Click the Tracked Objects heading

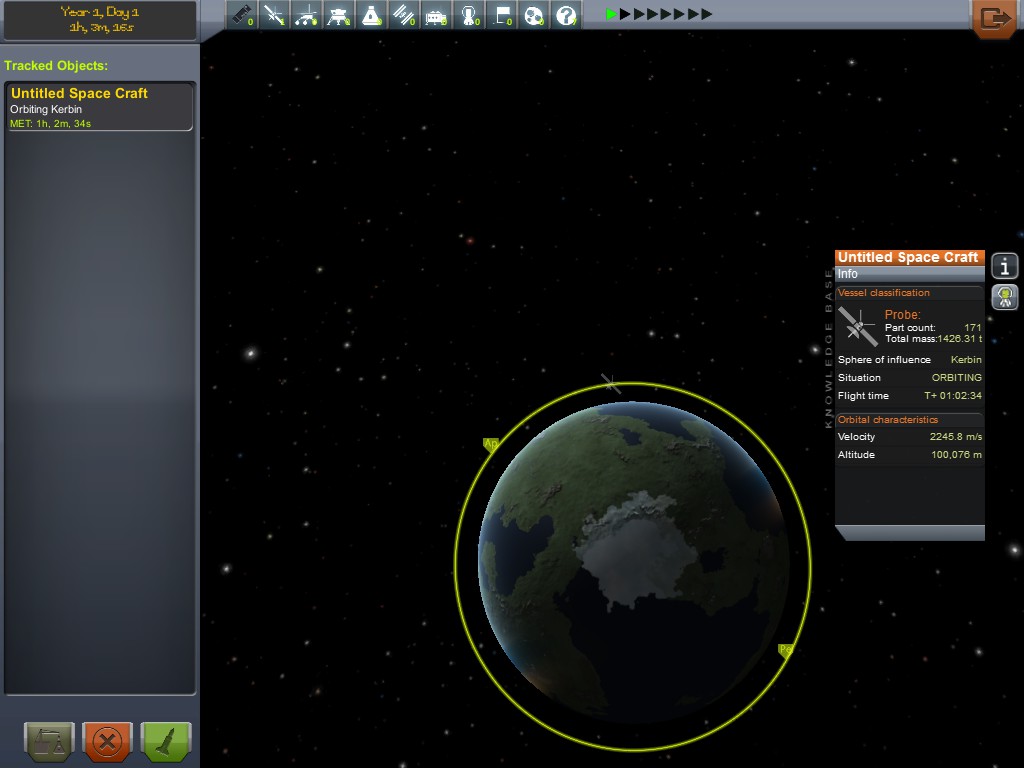coord(56,66)
